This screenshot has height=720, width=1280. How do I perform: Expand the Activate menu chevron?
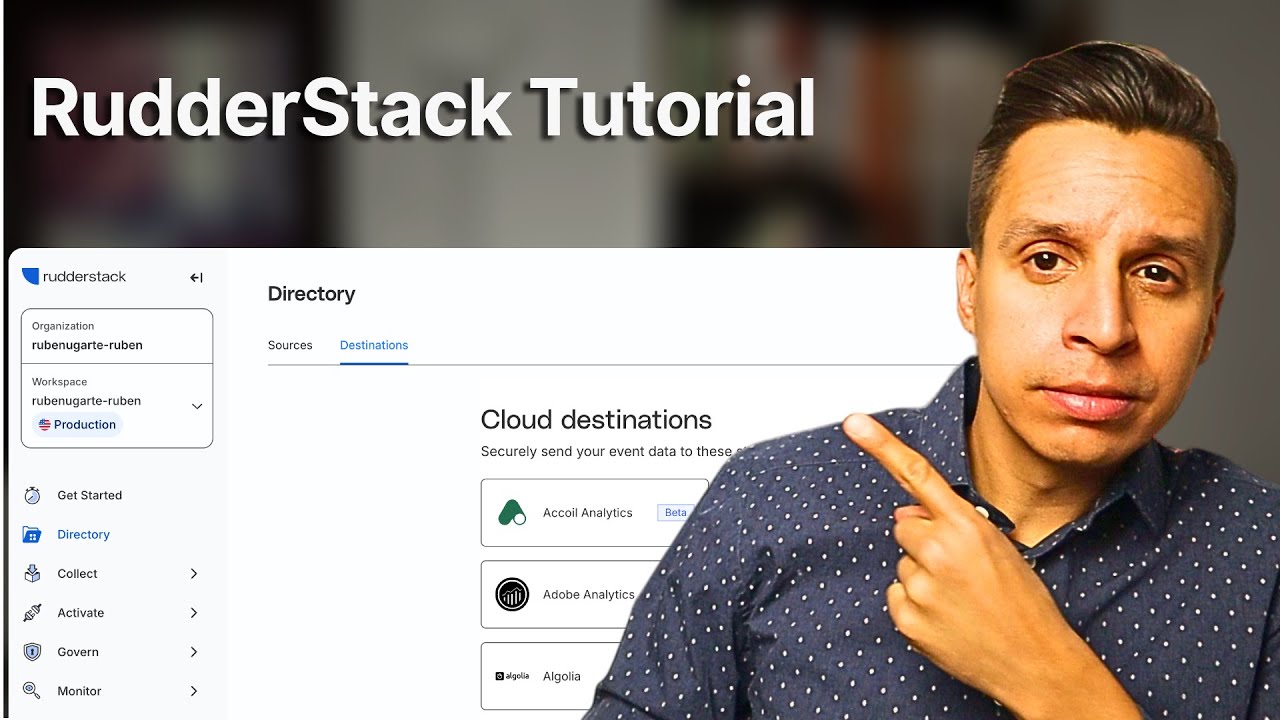point(194,613)
